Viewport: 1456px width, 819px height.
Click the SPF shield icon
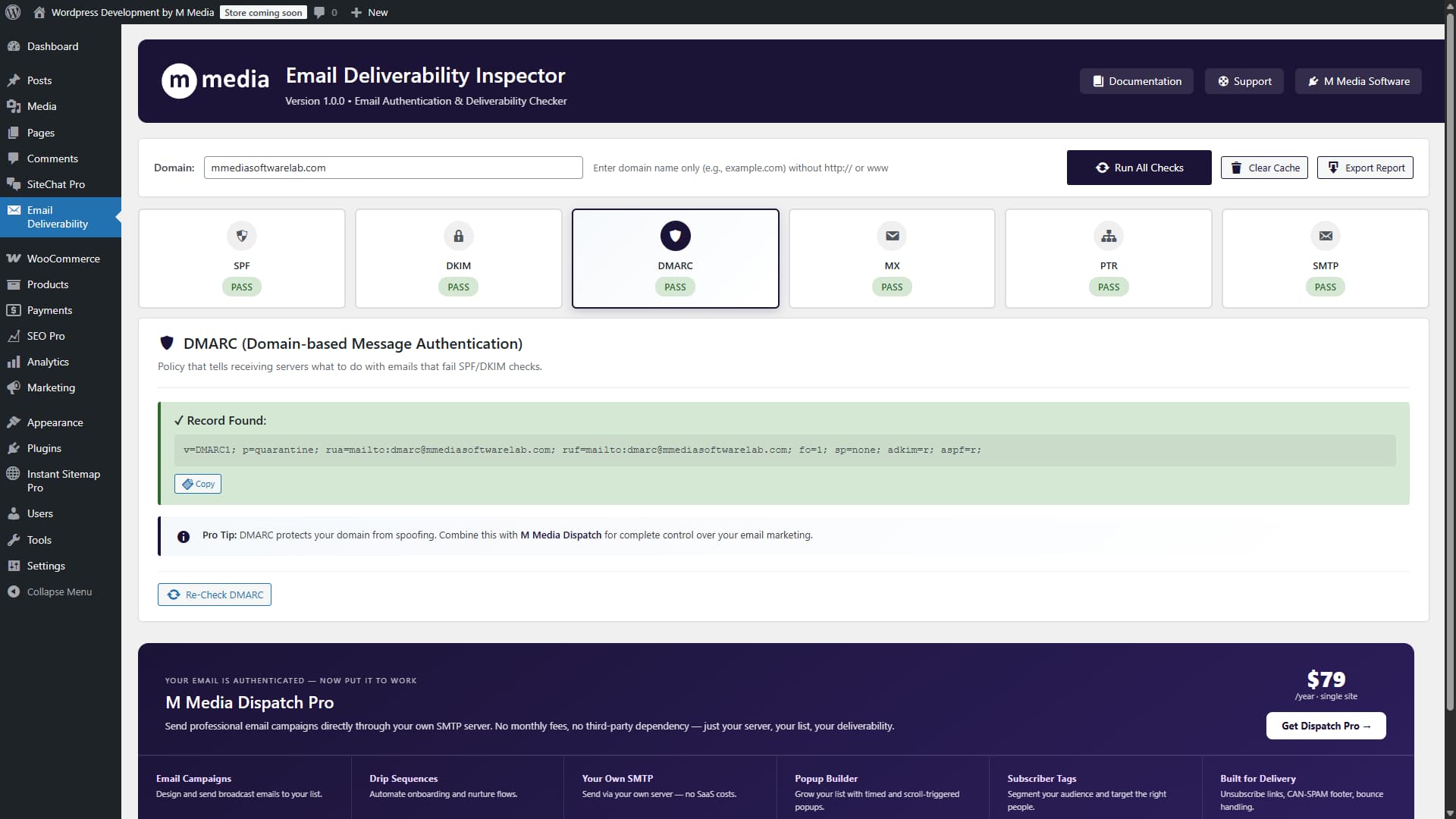[x=241, y=236]
